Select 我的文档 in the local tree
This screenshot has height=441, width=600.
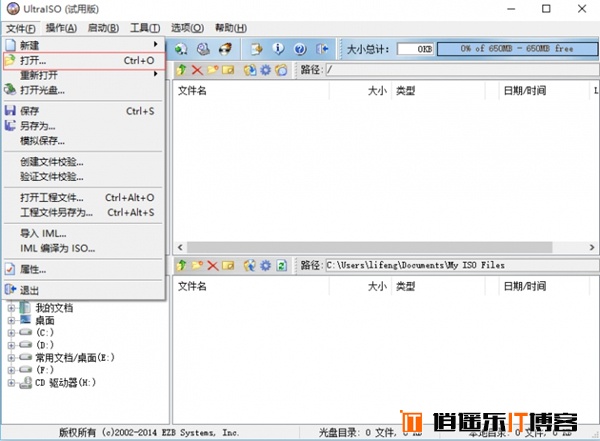(x=54, y=308)
